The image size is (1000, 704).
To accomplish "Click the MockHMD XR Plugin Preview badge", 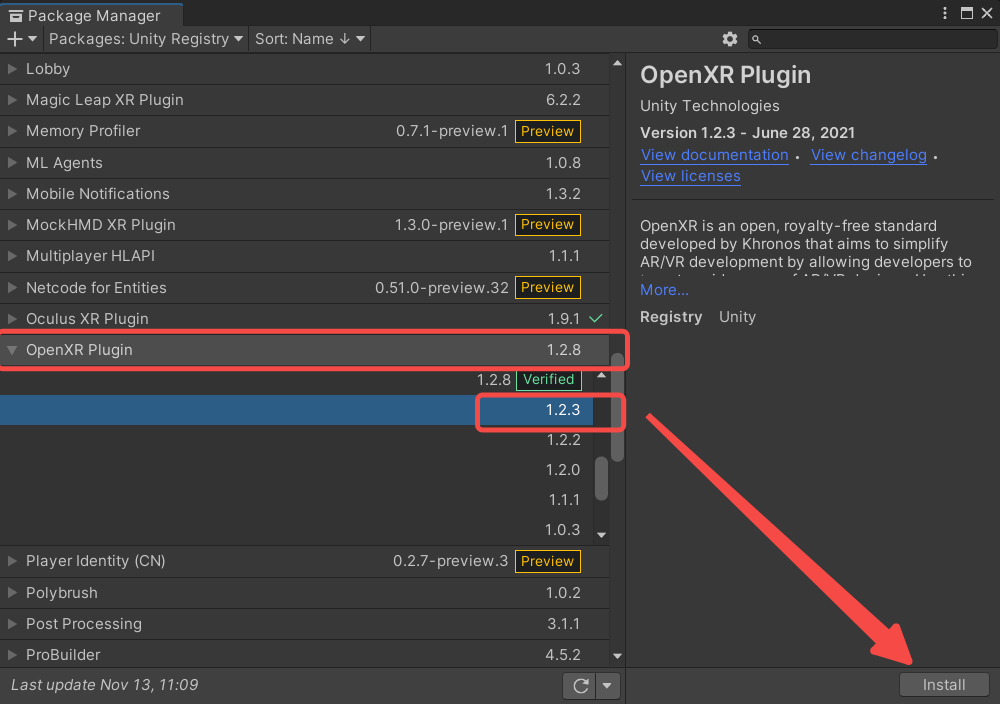I will 547,224.
